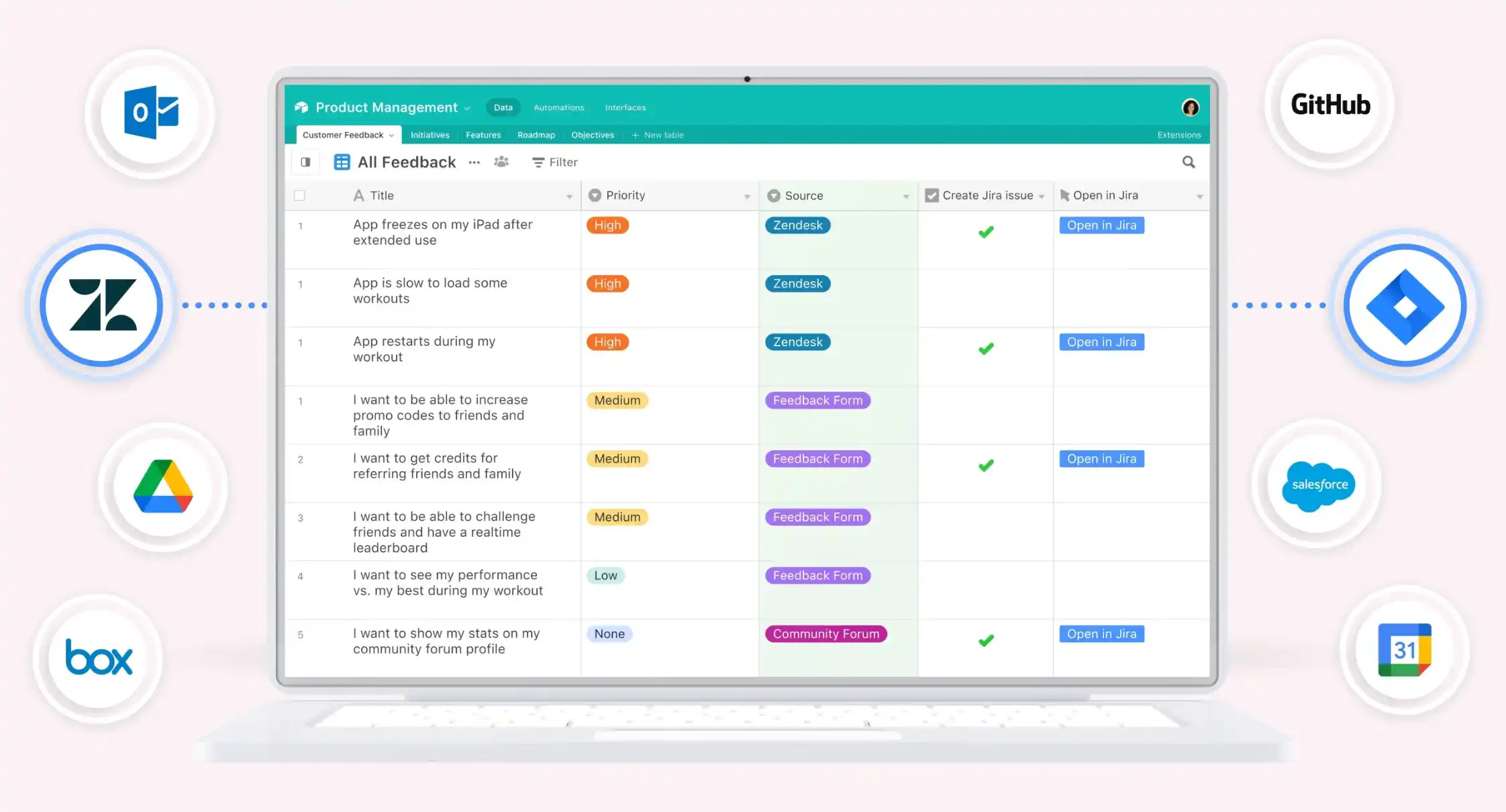Image resolution: width=1506 pixels, height=812 pixels.
Task: Switch to the Automations tab
Action: [558, 107]
